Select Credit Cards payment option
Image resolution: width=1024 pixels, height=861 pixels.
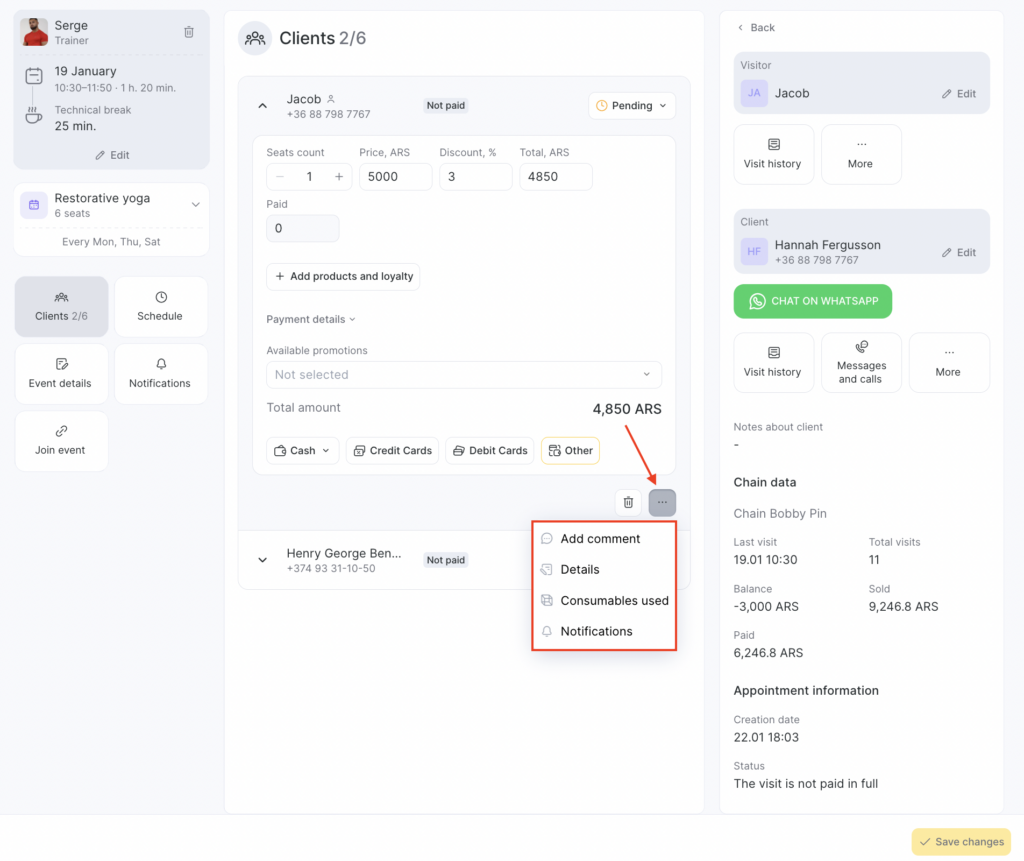392,451
